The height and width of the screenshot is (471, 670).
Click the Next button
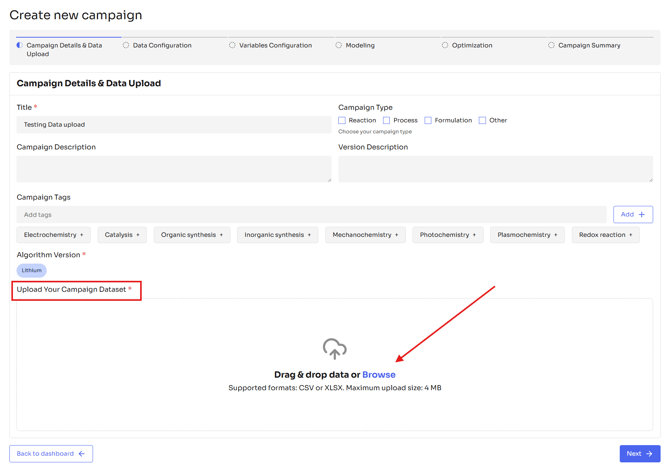640,454
